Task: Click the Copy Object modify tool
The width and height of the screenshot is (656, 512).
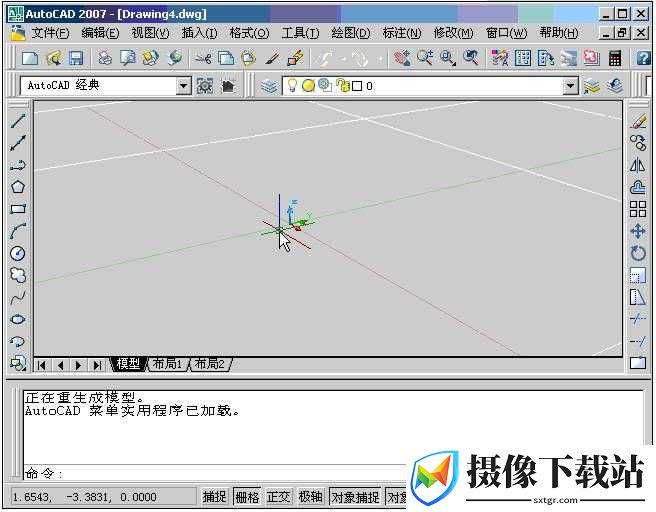Action: 638,143
